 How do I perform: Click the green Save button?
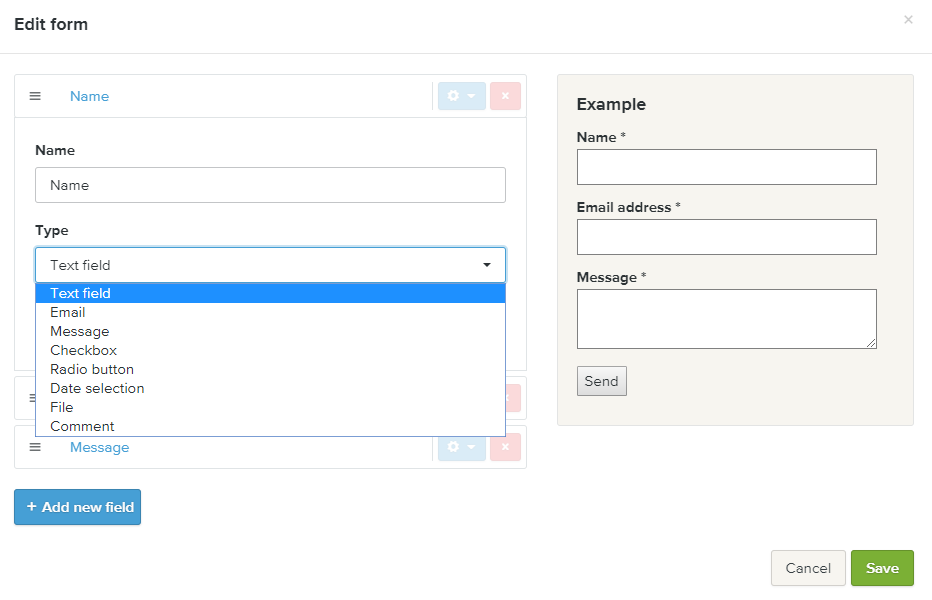click(x=881, y=568)
